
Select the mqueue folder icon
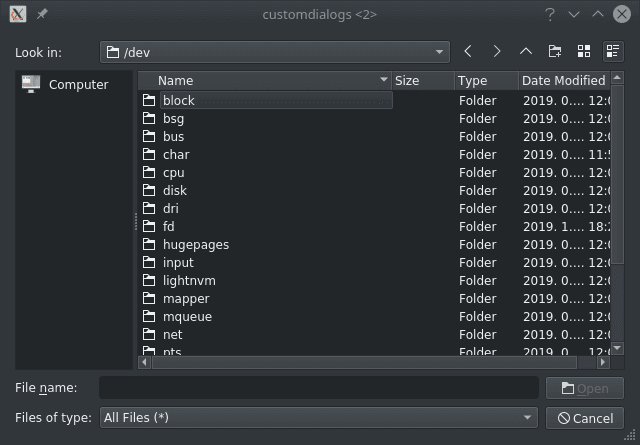(x=149, y=317)
